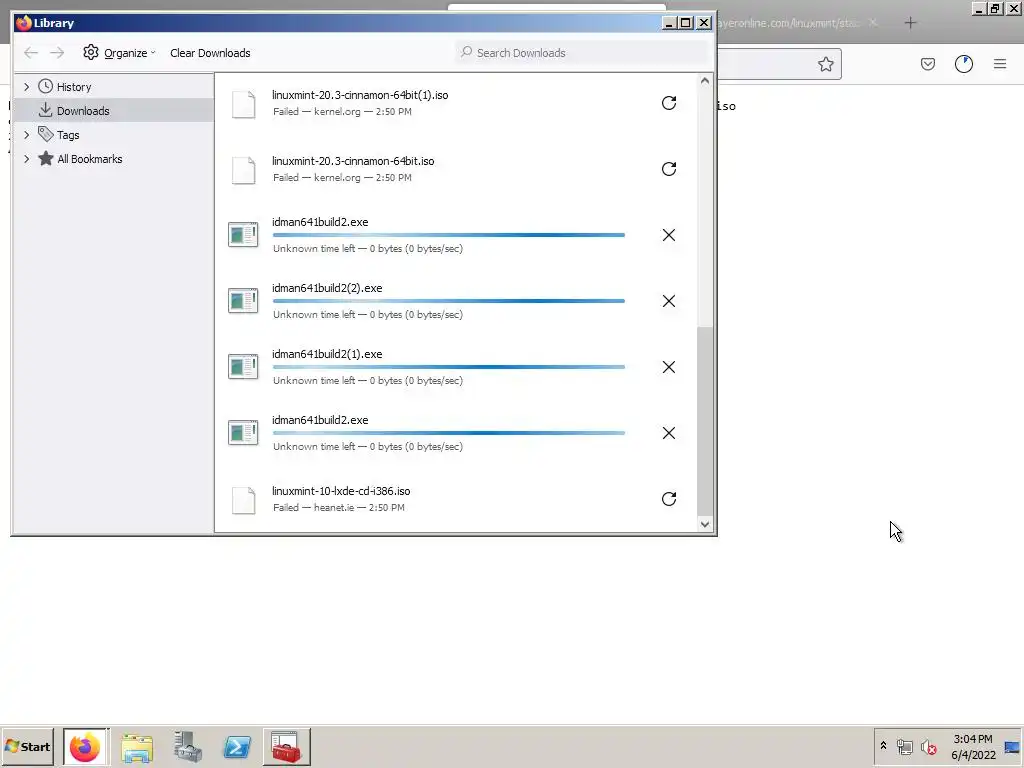This screenshot has height=768, width=1024.
Task: Select idman641build2(1).exe file name
Action: click(x=327, y=354)
